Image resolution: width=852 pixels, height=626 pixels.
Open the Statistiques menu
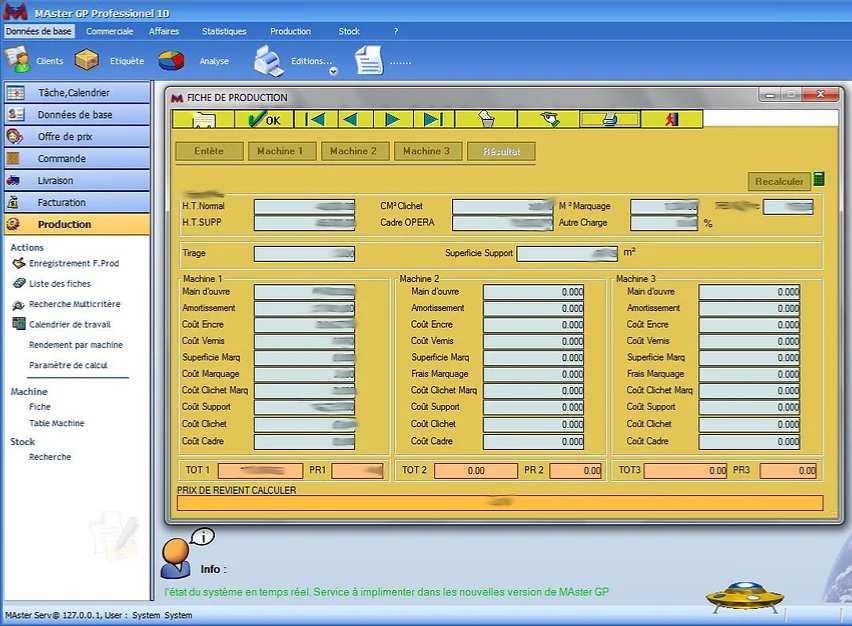coord(224,31)
